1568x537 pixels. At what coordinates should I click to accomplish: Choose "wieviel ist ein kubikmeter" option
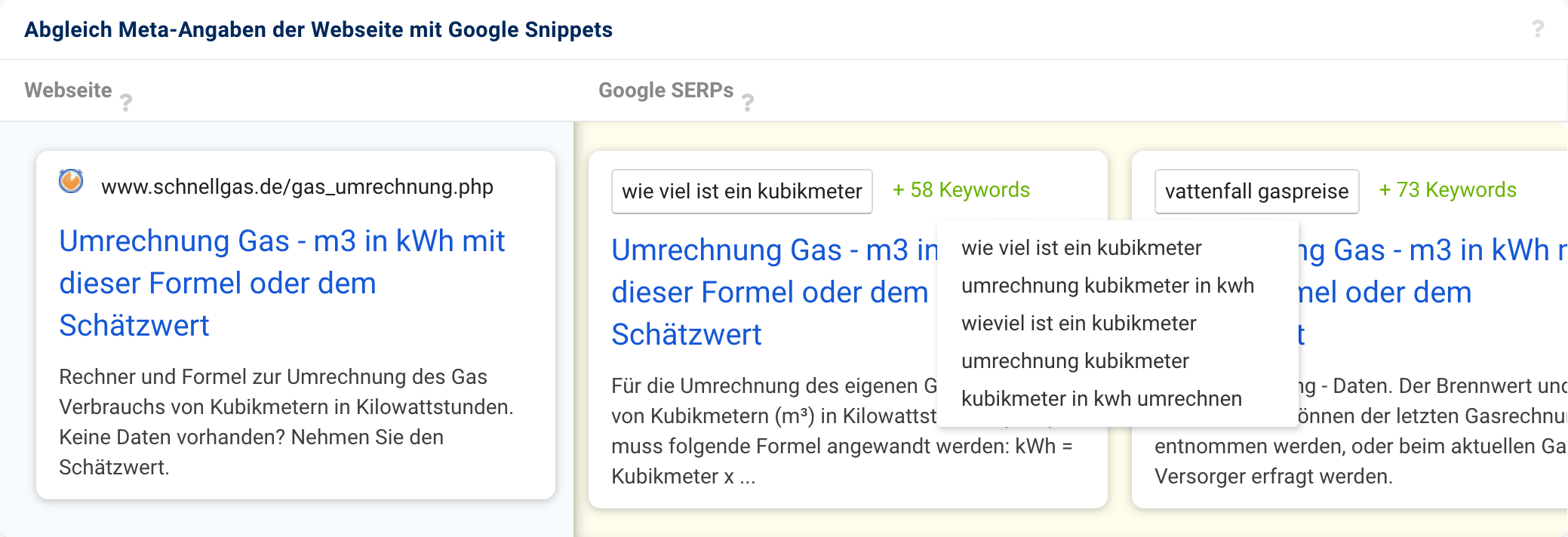click(x=1078, y=324)
